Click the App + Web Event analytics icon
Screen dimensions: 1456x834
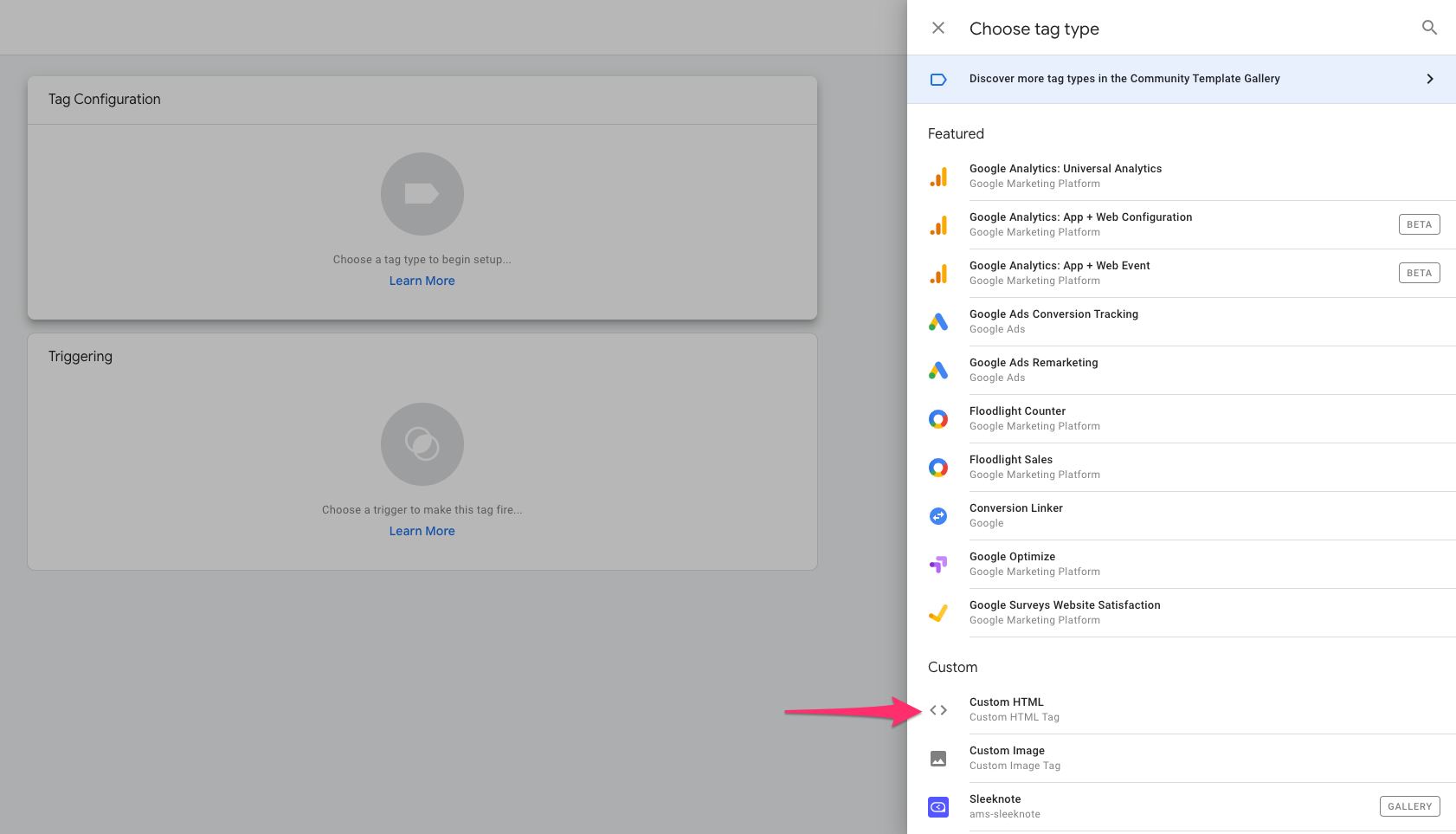[938, 274]
